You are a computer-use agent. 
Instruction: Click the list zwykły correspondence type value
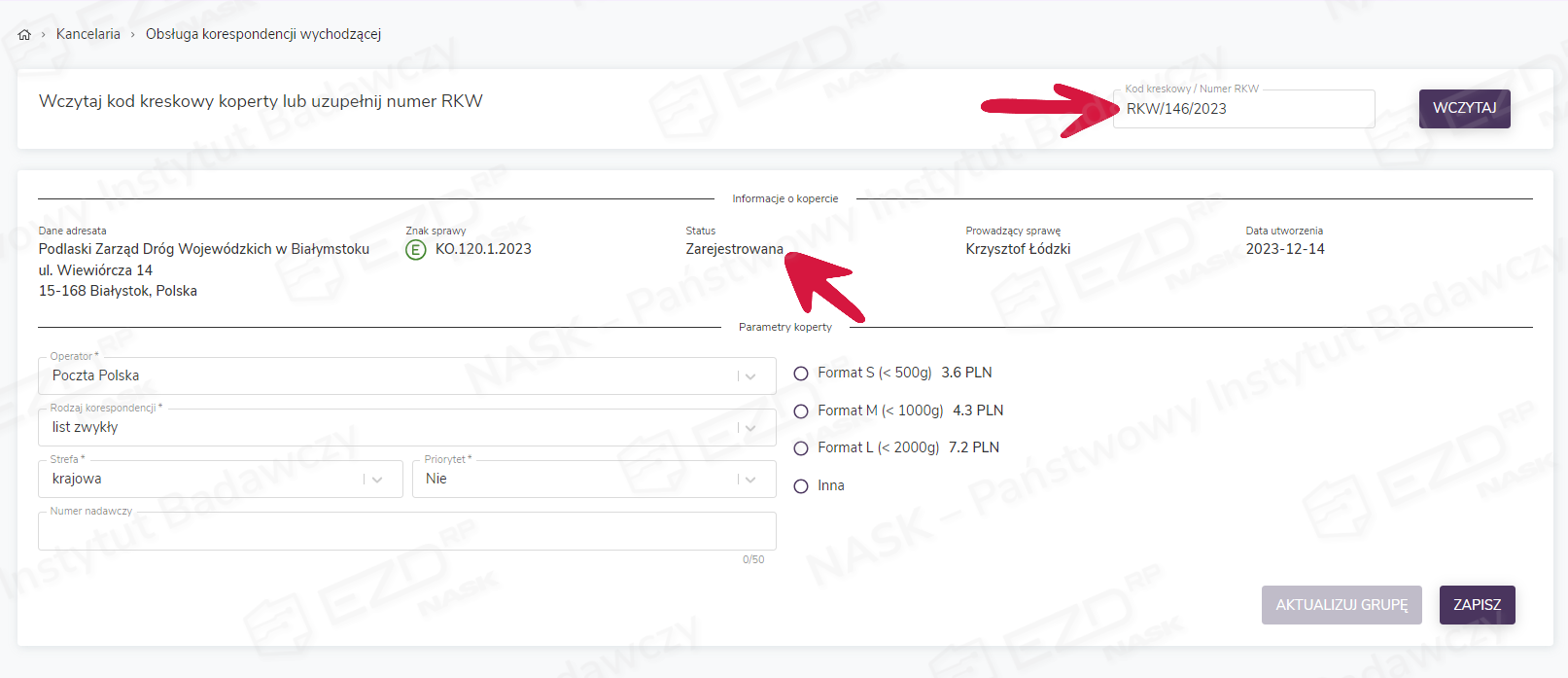pyautogui.click(x=86, y=427)
